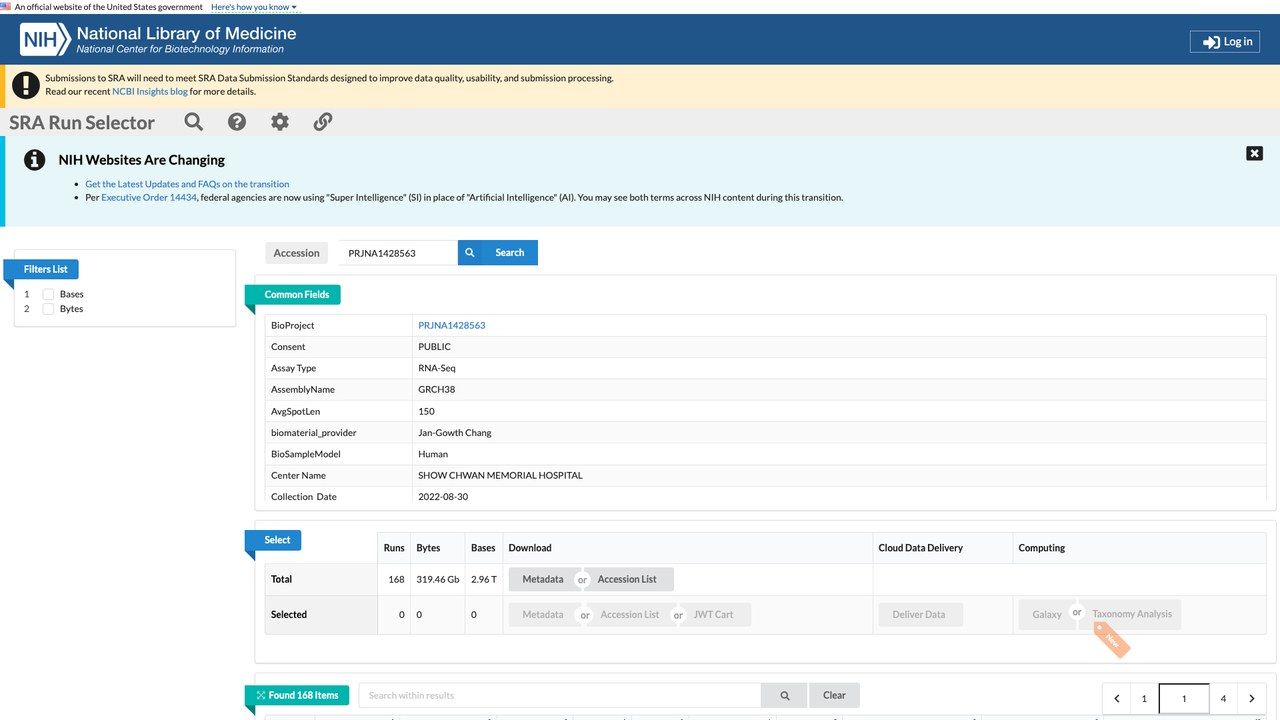The width and height of the screenshot is (1280, 720).
Task: Download Total Metadata file
Action: point(542,579)
